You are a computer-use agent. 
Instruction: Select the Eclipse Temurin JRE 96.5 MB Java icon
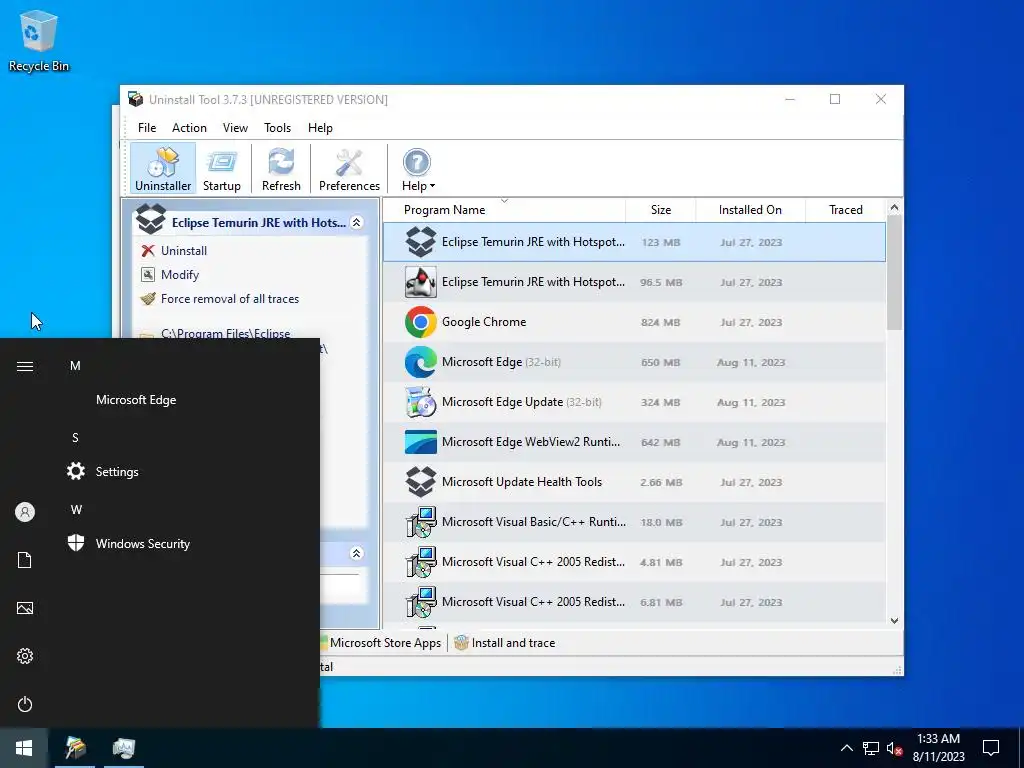pos(421,282)
